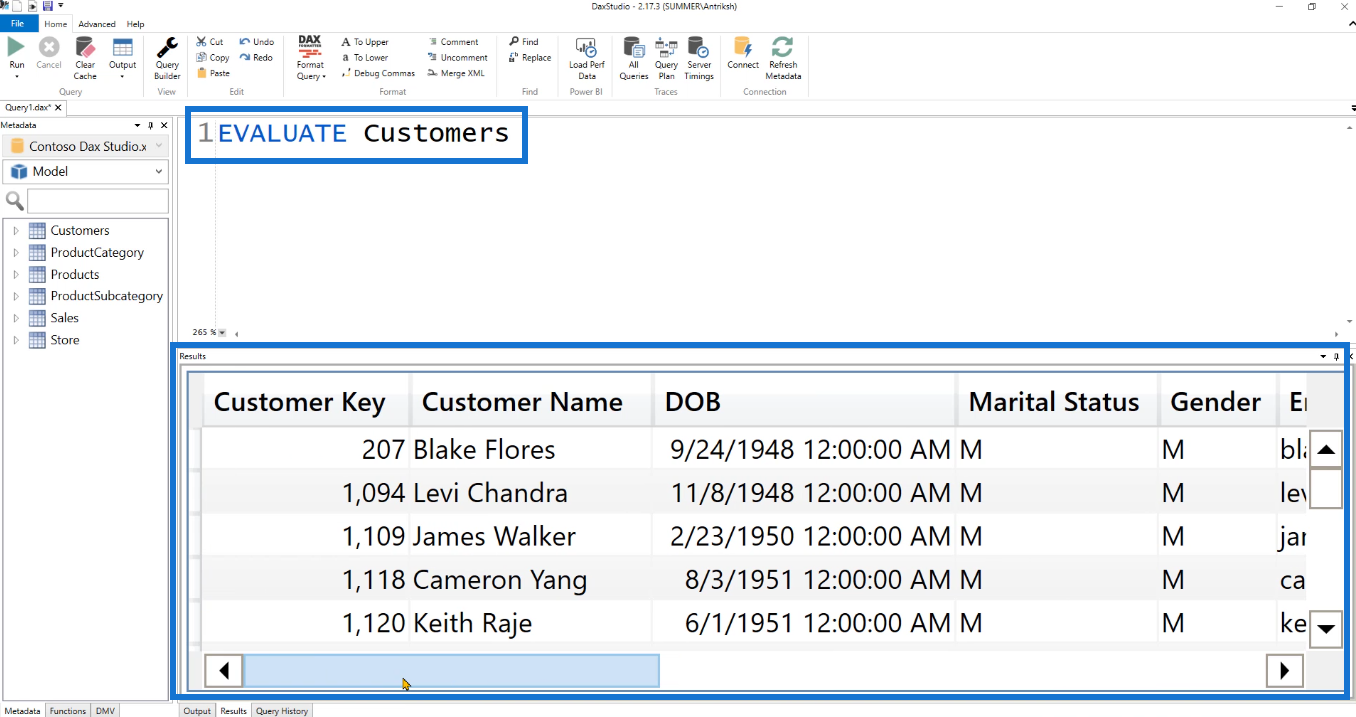Image resolution: width=1356 pixels, height=717 pixels.
Task: Open the DMV pane tab
Action: [x=105, y=710]
